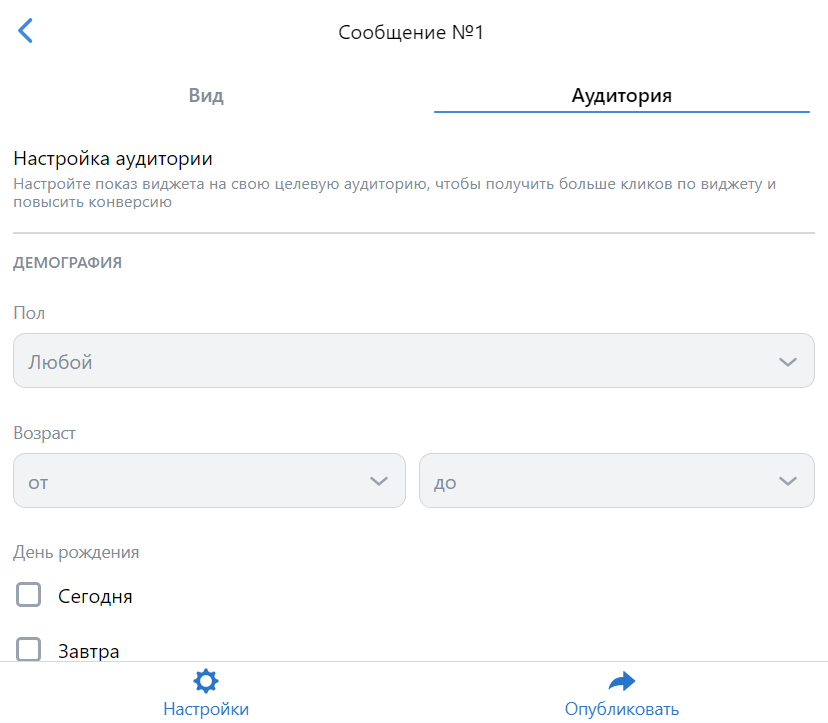This screenshot has height=723, width=828.
Task: Click the ДЕМОГРАФИЯ section header
Action: pos(68,263)
